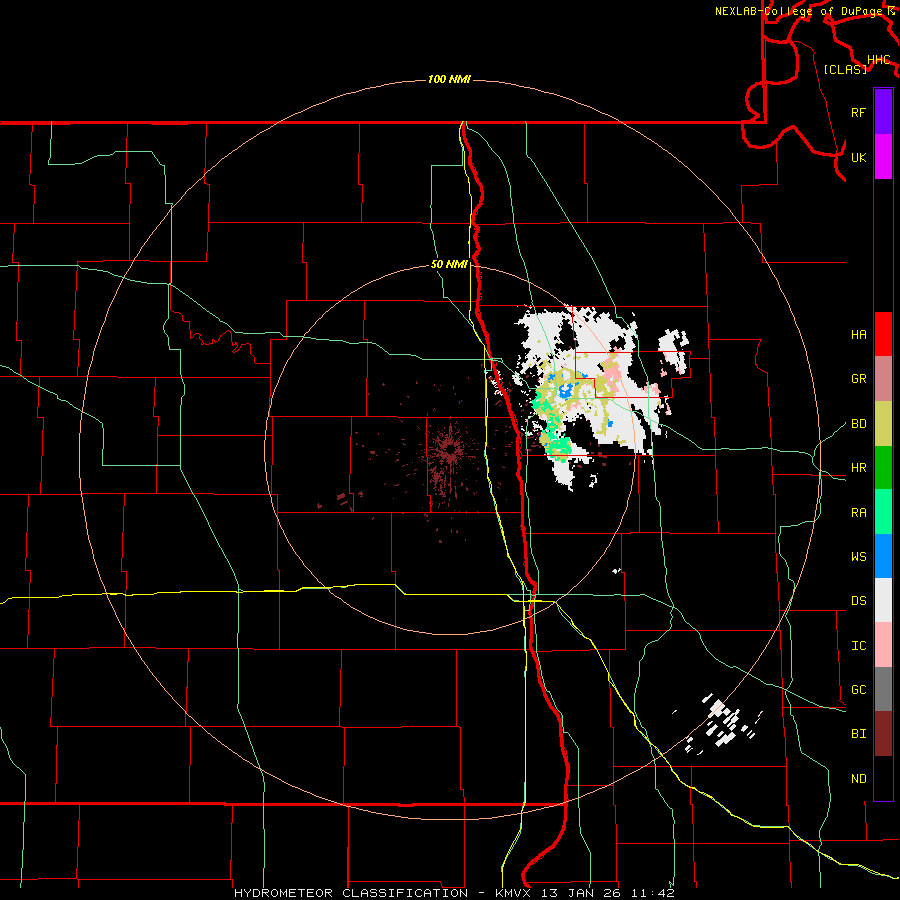Click the 100 NMI range ring label
This screenshot has height=900, width=900.
449,79
